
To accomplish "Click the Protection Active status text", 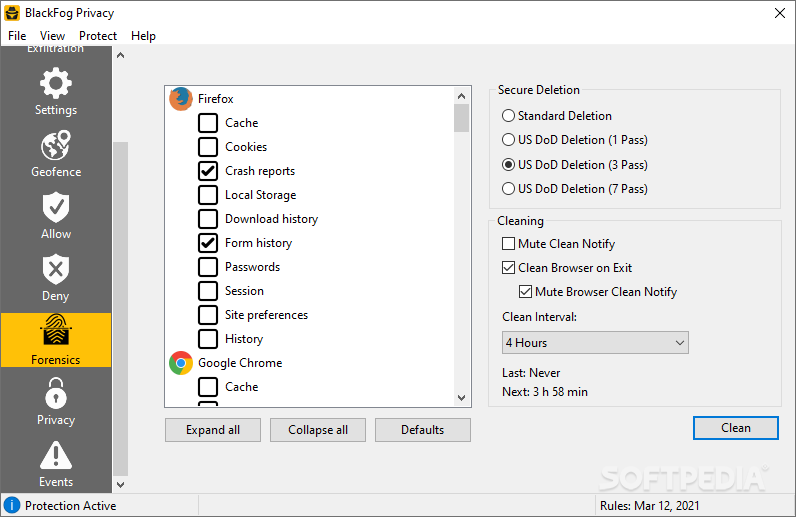I will [71, 505].
